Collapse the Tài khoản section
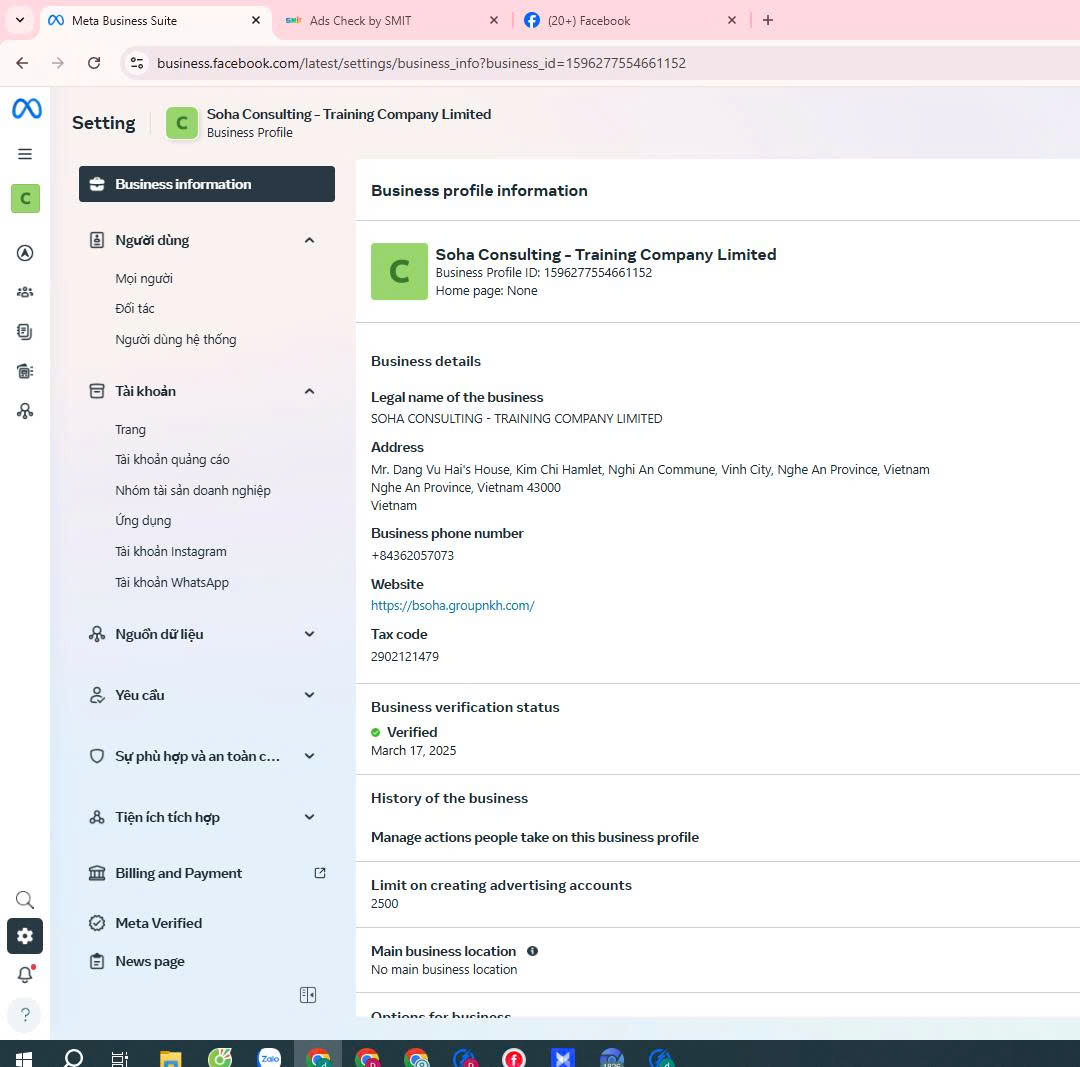This screenshot has height=1067, width=1080. point(309,391)
